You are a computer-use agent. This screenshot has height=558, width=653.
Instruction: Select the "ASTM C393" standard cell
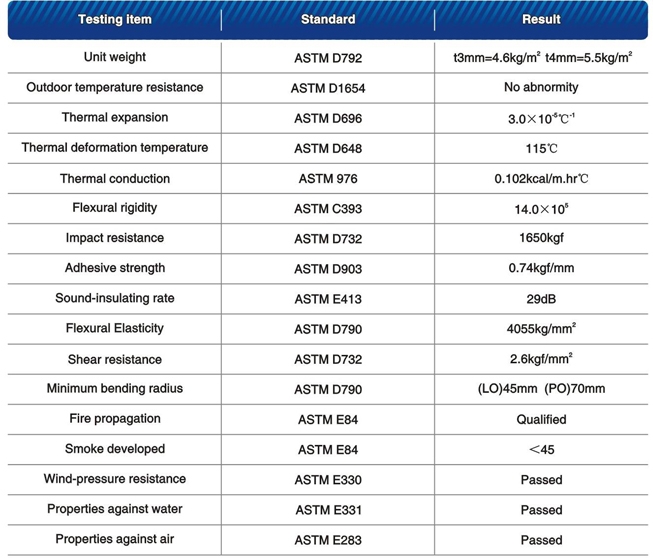coord(328,209)
